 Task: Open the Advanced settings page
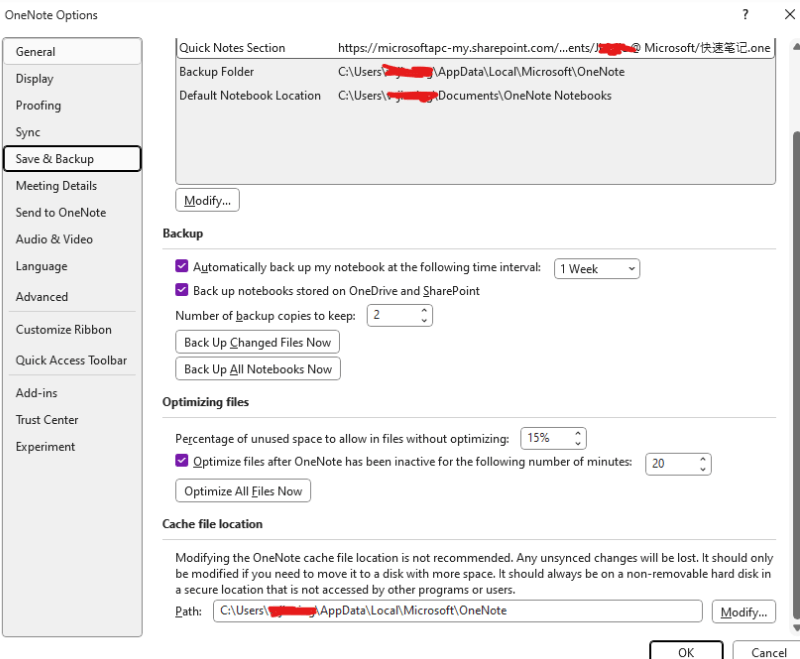tap(41, 296)
